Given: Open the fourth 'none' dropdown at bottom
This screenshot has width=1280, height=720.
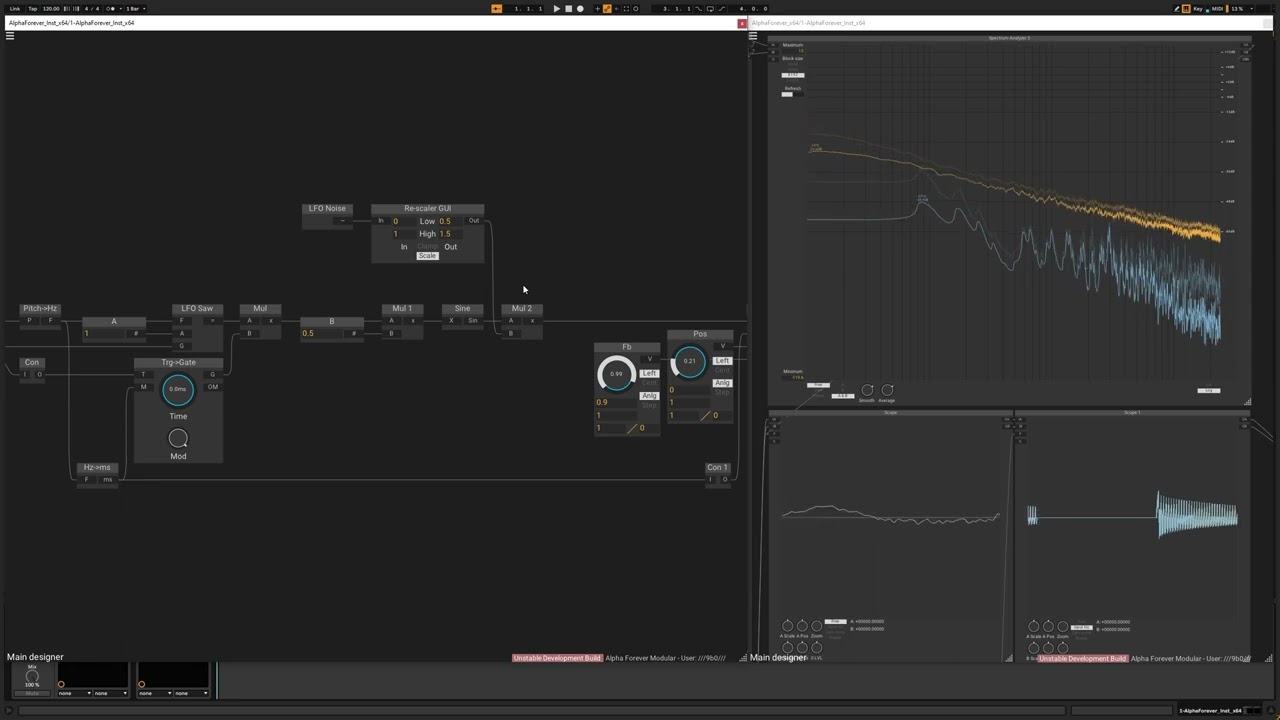Looking at the screenshot, I should tap(191, 693).
